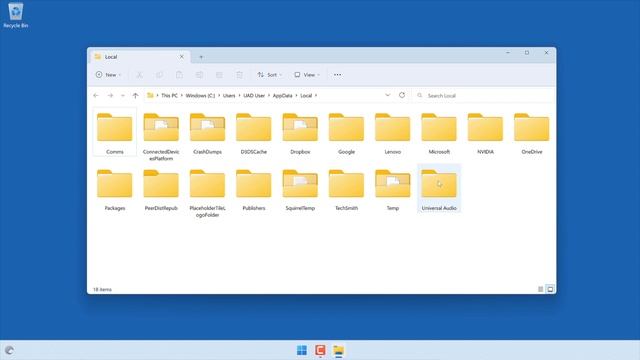This screenshot has height=360, width=640.
Task: Go back to previous folder
Action: pyautogui.click(x=96, y=96)
